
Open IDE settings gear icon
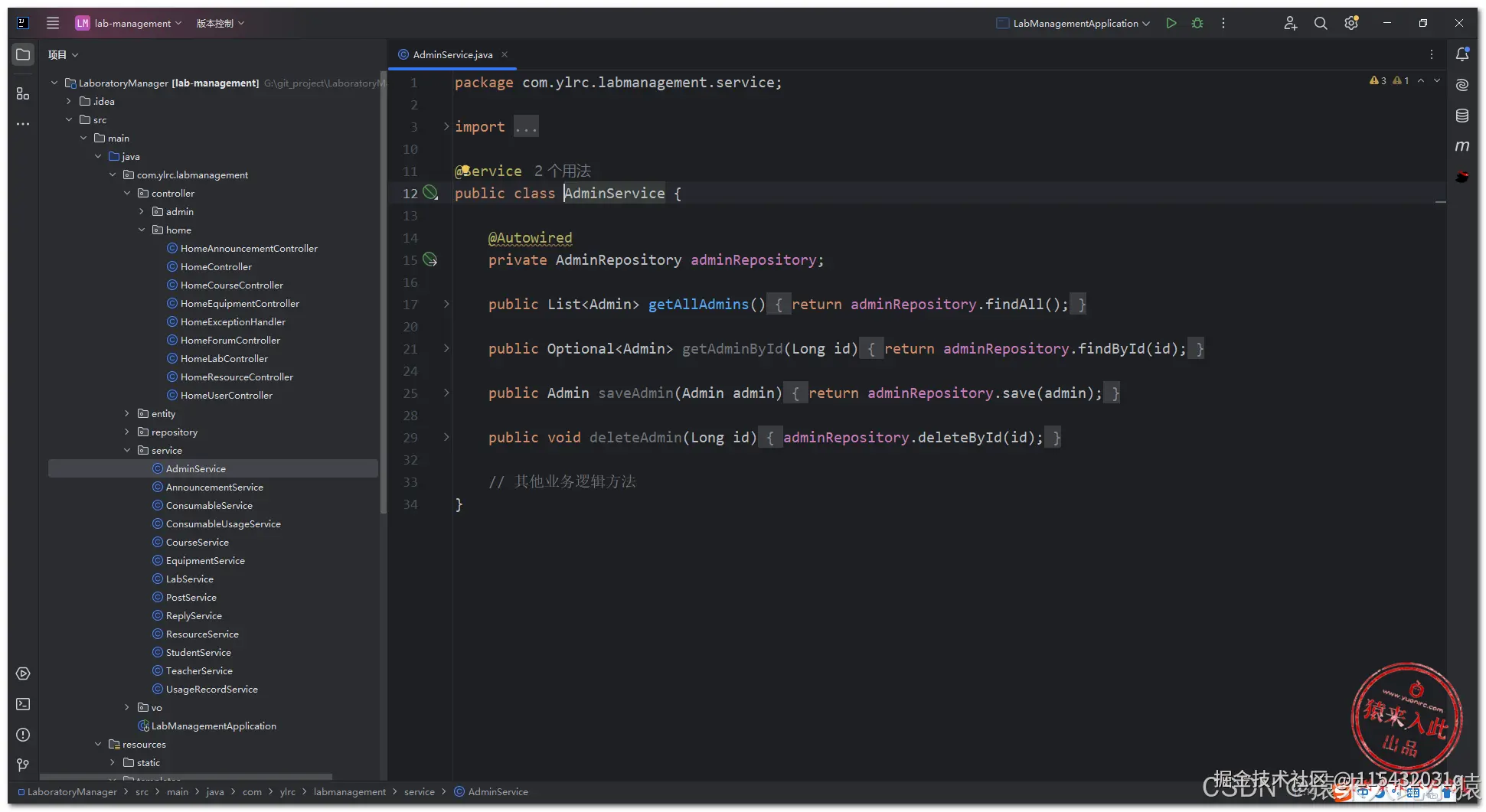(x=1351, y=23)
